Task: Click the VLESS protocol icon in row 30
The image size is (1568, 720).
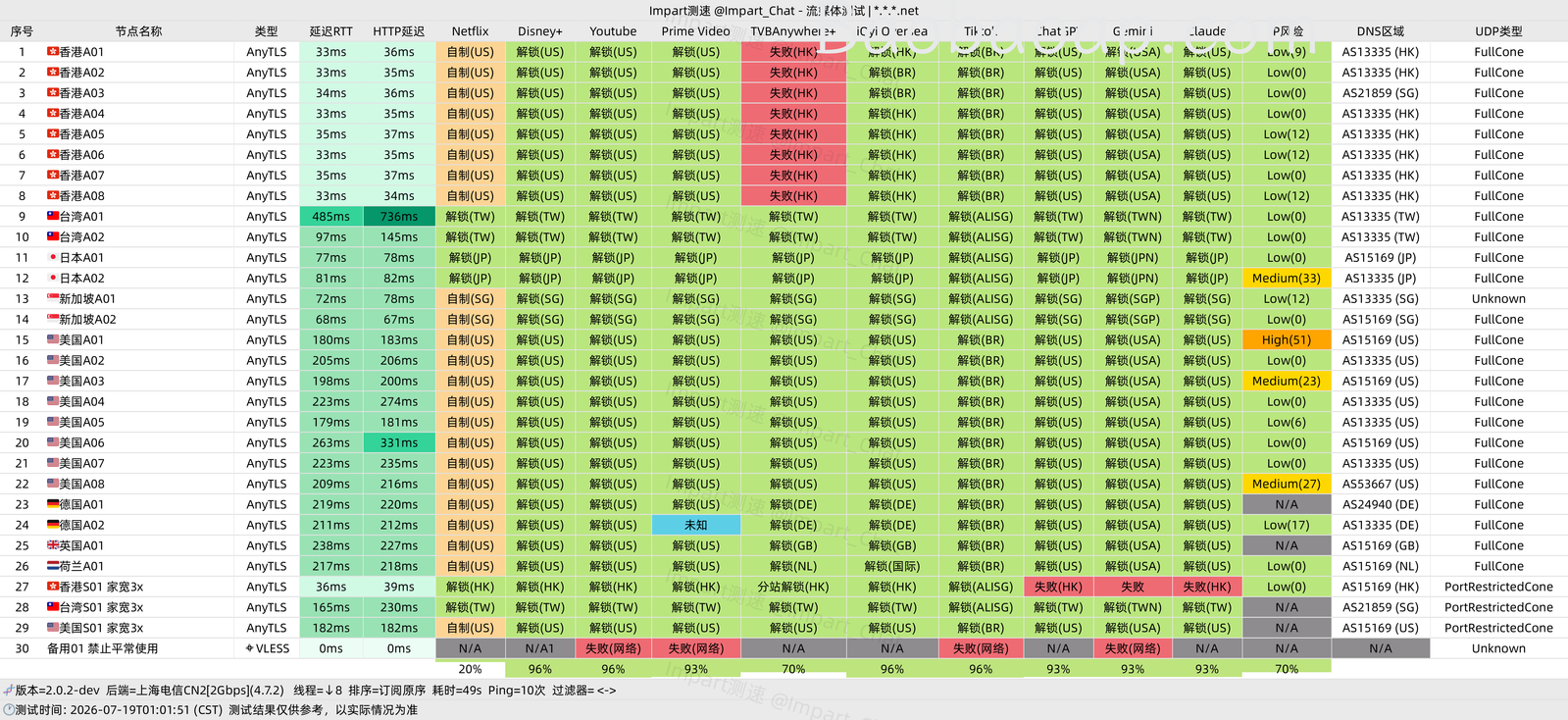Action: 249,648
